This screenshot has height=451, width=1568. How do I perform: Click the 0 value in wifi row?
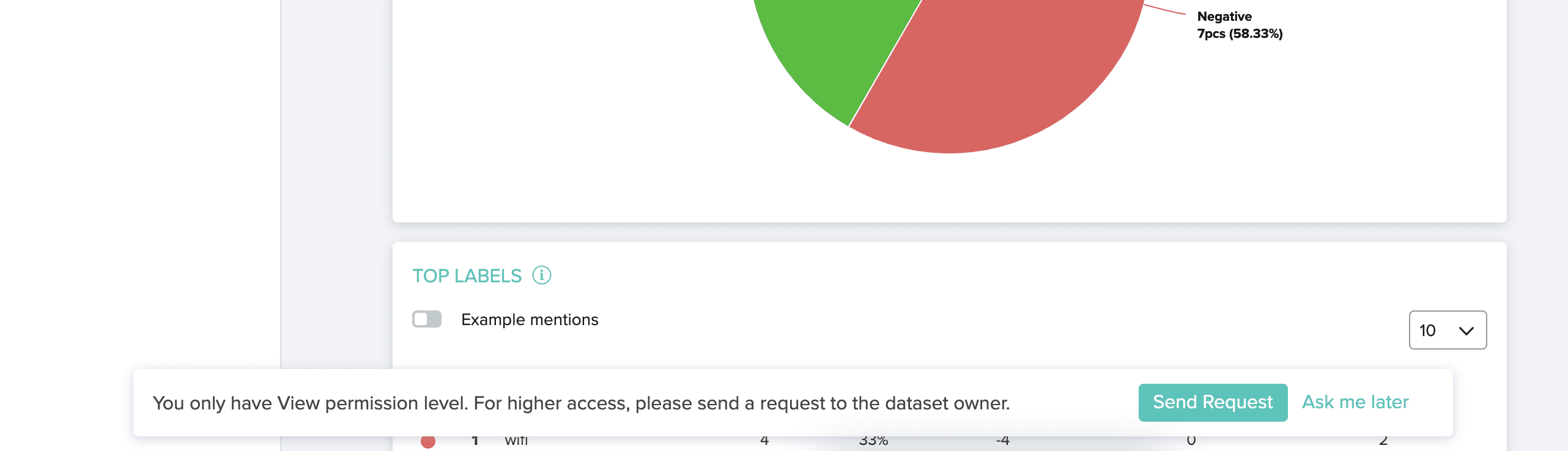pos(1191,441)
